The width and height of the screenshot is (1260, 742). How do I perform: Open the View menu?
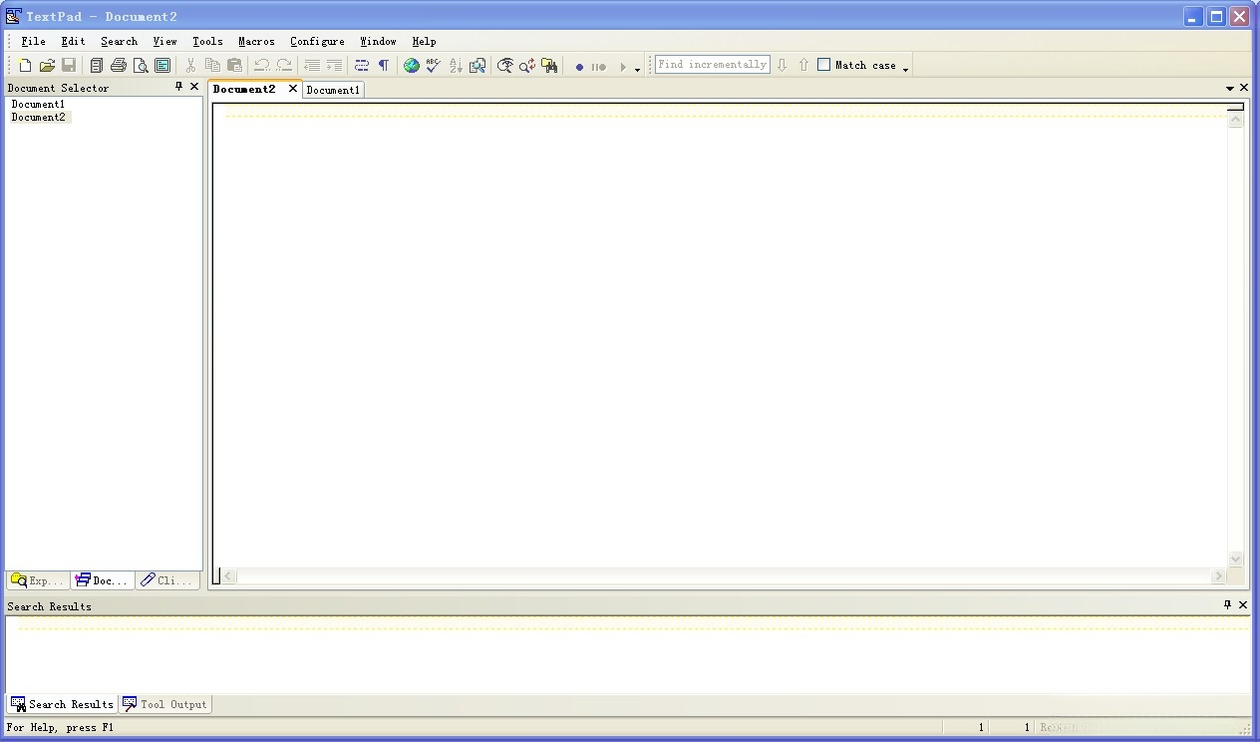point(165,41)
